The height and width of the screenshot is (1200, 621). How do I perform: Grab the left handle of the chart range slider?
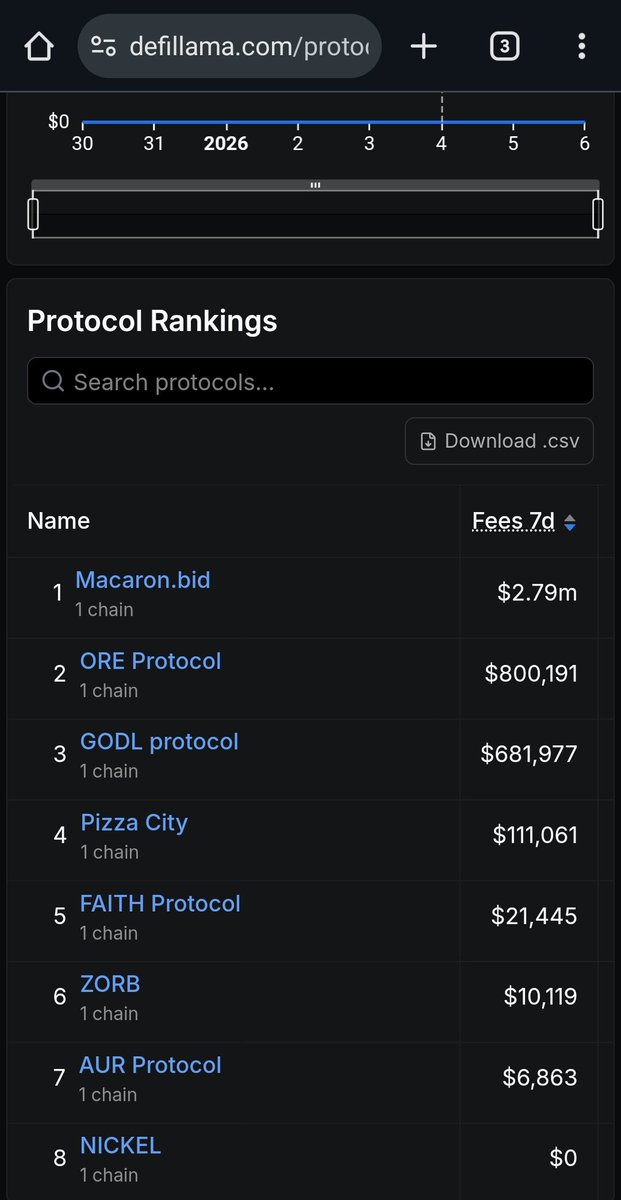33,214
